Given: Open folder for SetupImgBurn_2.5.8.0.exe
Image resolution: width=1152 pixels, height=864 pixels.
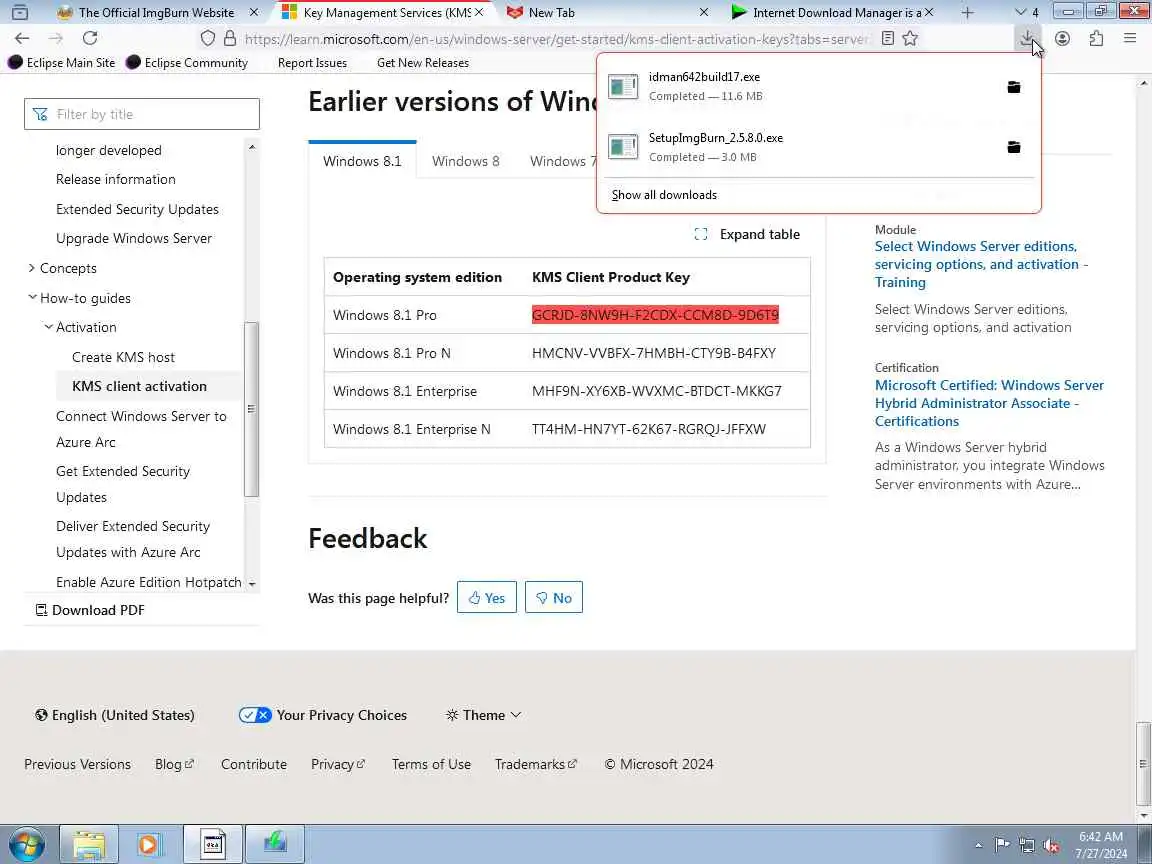Looking at the screenshot, I should (x=1014, y=147).
